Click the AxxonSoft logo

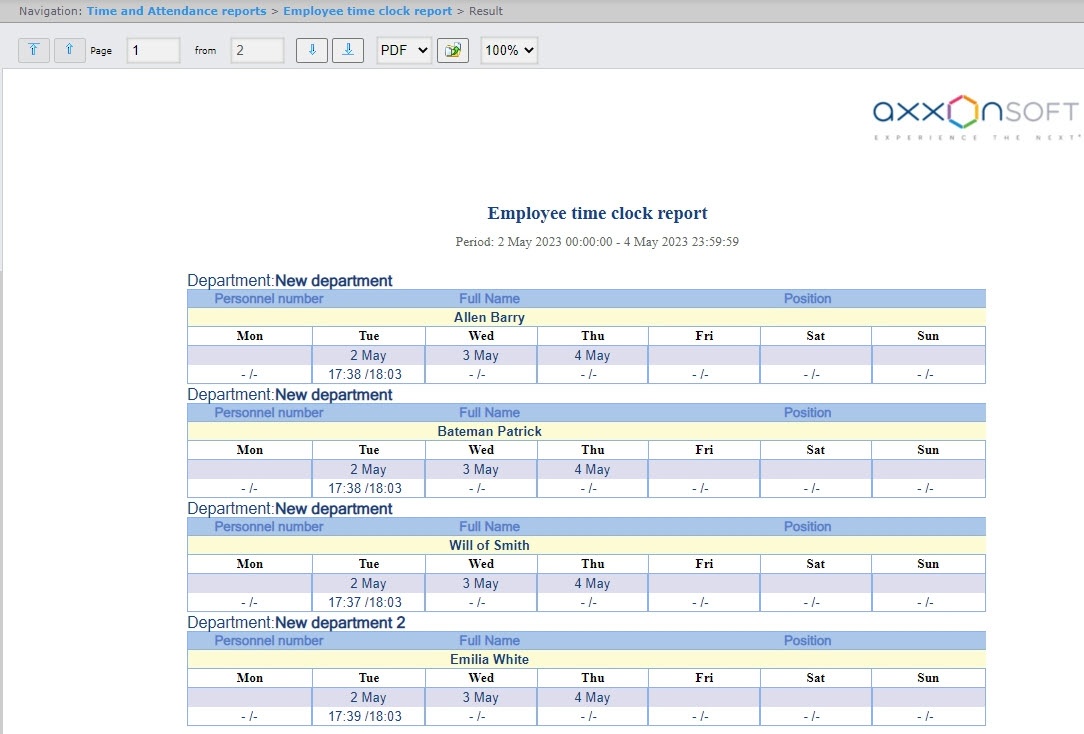[x=975, y=116]
